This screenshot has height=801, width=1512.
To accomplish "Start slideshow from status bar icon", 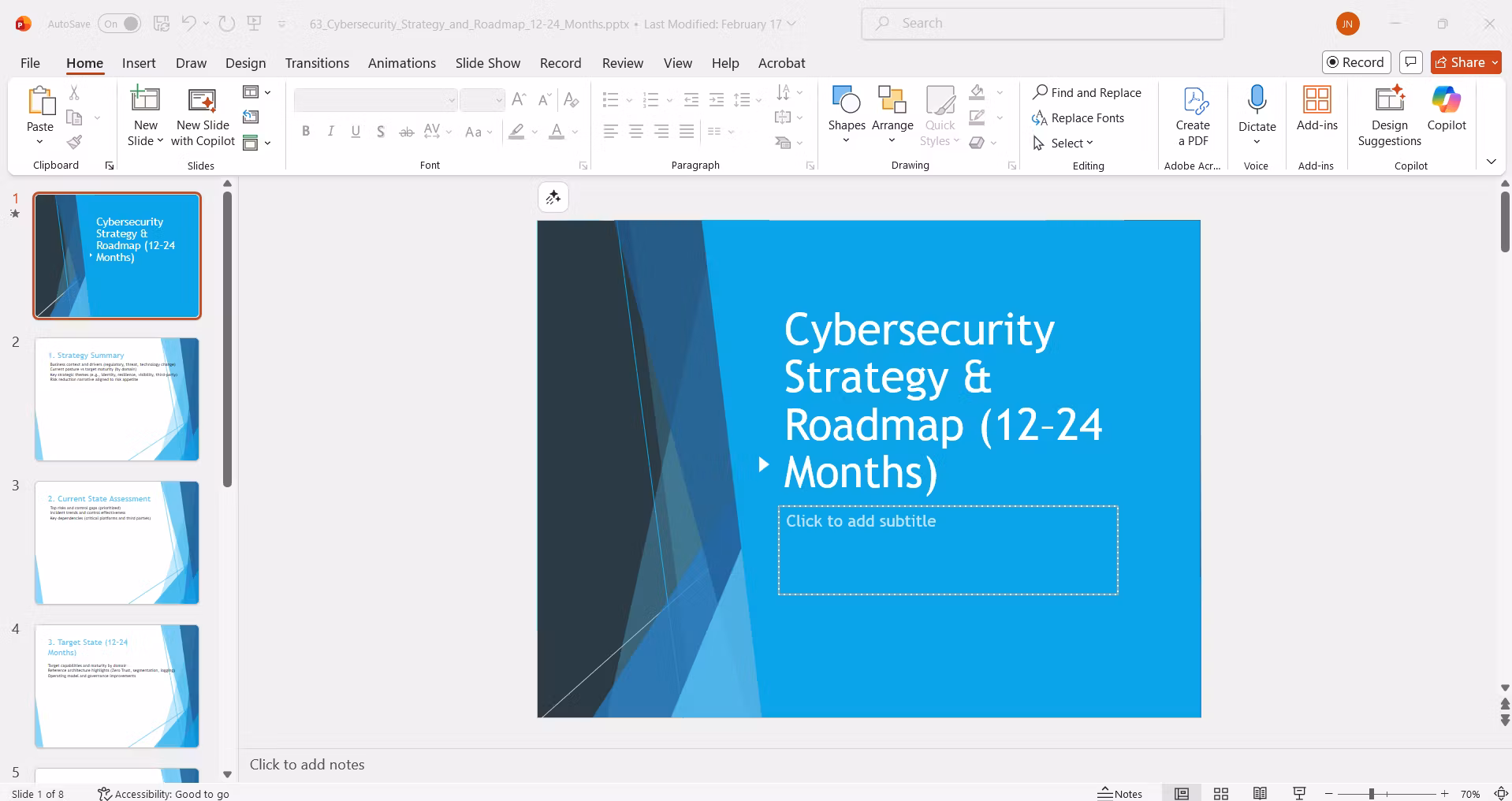I will (x=1299, y=793).
